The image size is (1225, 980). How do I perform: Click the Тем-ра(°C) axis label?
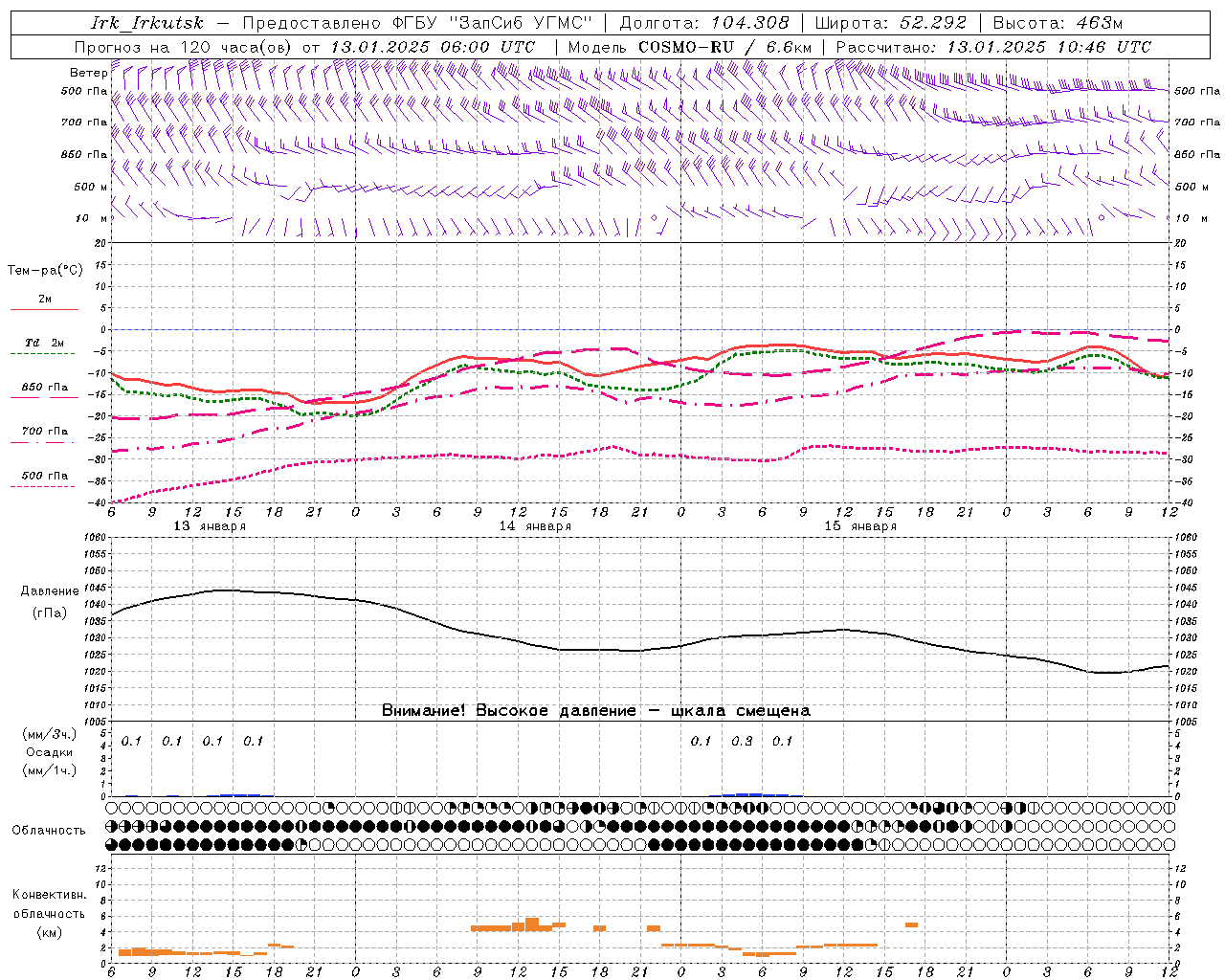45,271
